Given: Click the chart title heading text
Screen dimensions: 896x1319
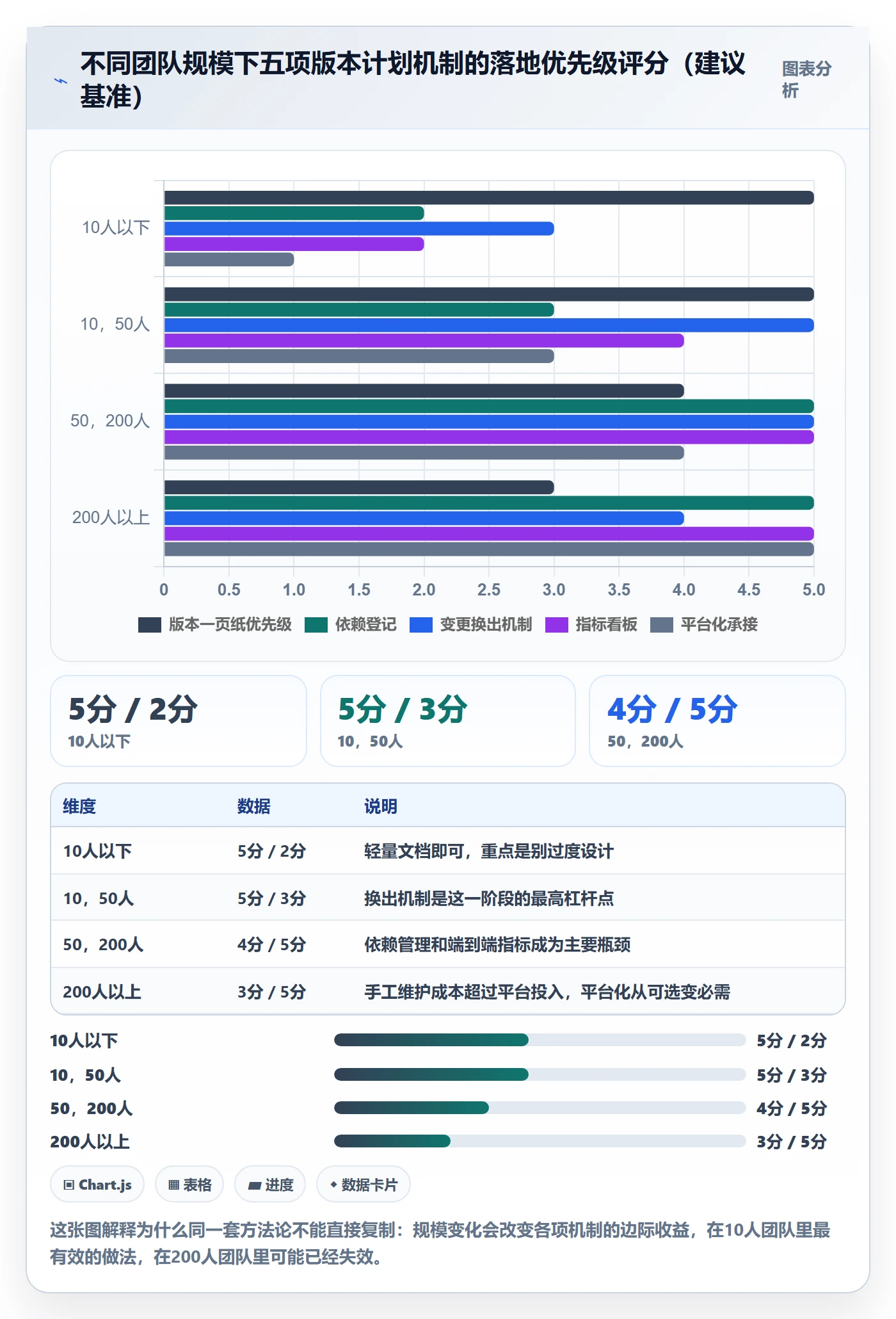Looking at the screenshot, I should click(413, 80).
